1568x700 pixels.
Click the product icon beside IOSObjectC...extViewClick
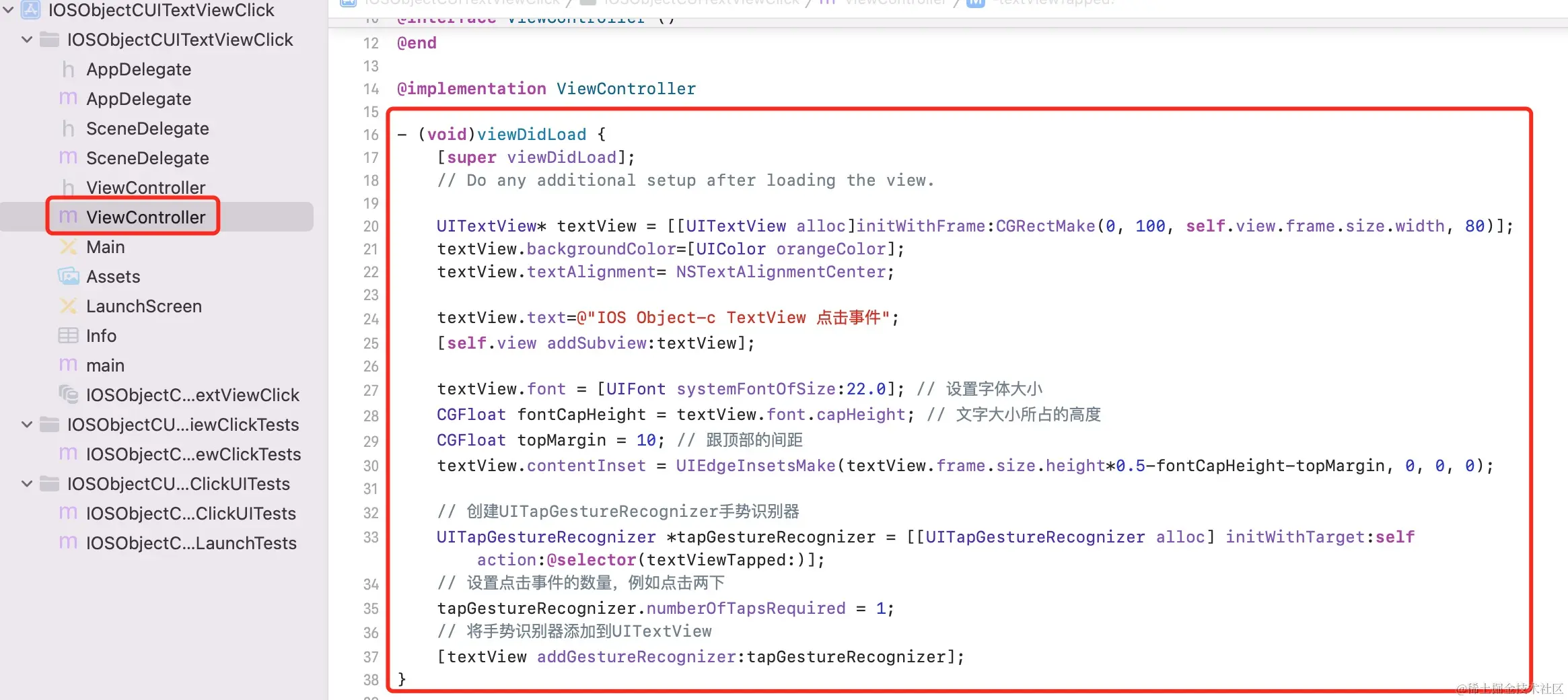point(68,394)
